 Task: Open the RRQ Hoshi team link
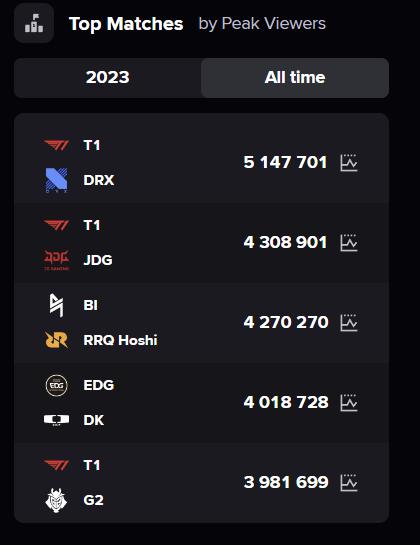pos(120,340)
